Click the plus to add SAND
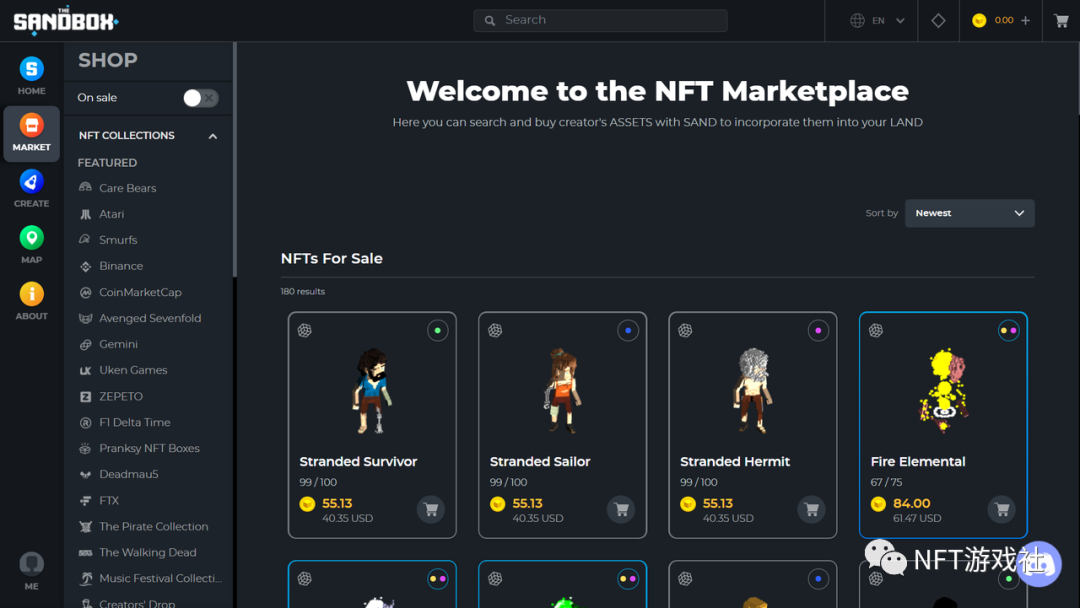This screenshot has height=608, width=1080. point(1026,21)
